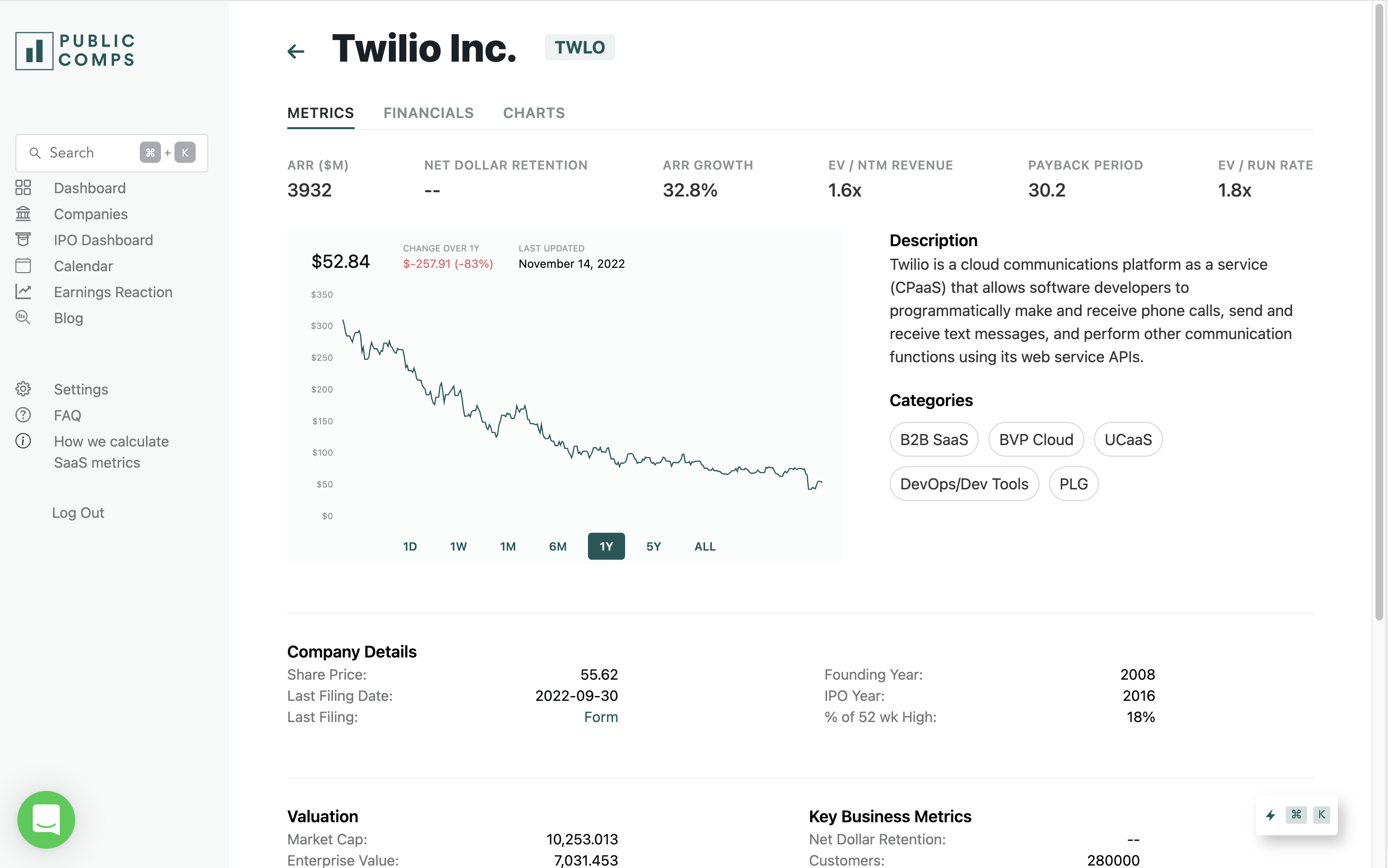
Task: Open the Last Filing Form link
Action: pyautogui.click(x=601, y=717)
